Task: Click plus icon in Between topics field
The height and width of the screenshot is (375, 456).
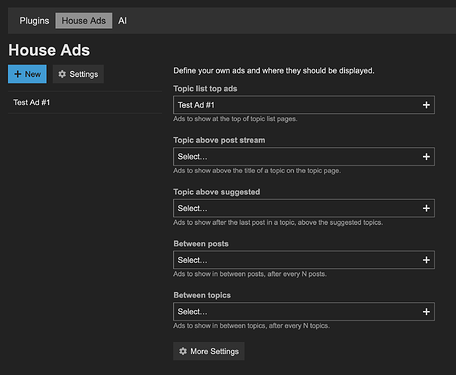Action: 426,312
